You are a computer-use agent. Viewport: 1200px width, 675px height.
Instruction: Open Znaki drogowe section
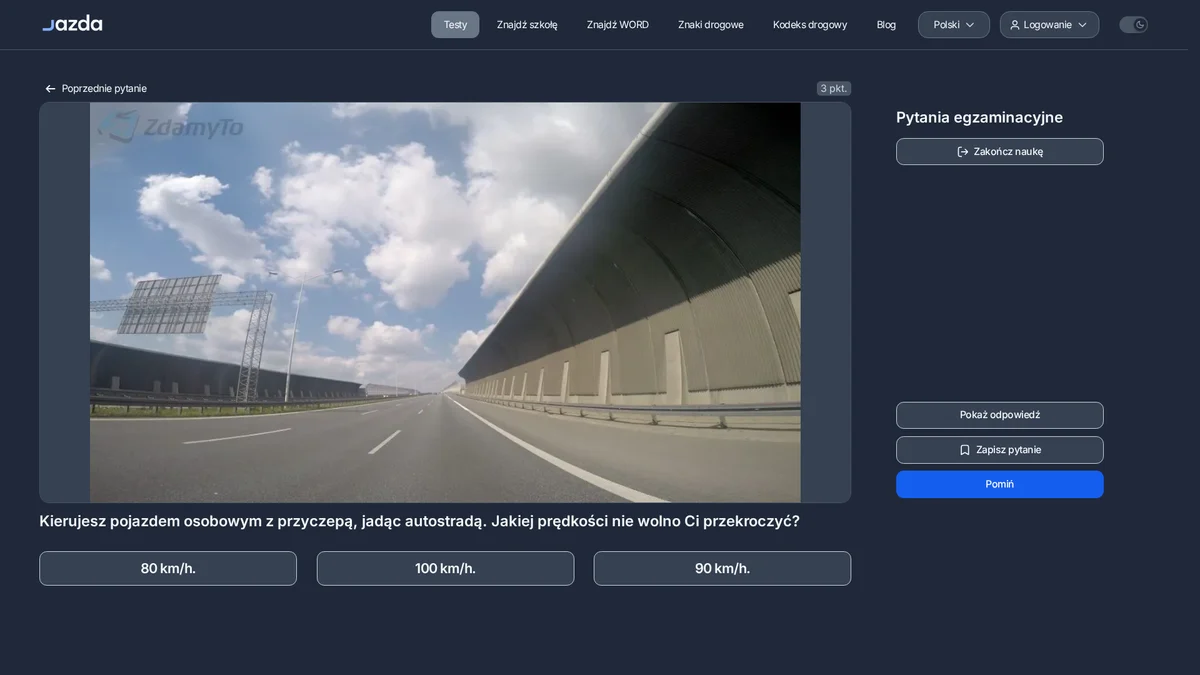711,25
